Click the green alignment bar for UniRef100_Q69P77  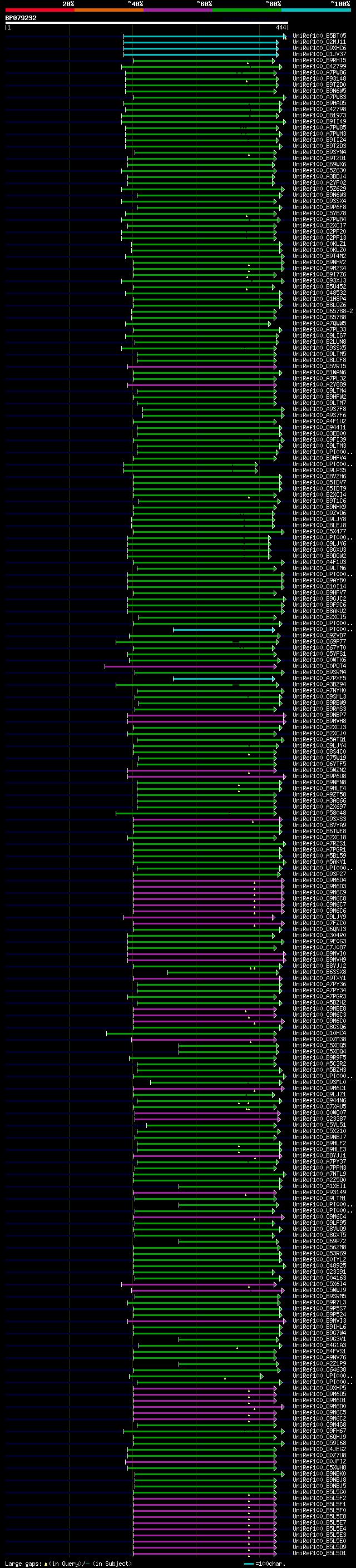point(197,641)
